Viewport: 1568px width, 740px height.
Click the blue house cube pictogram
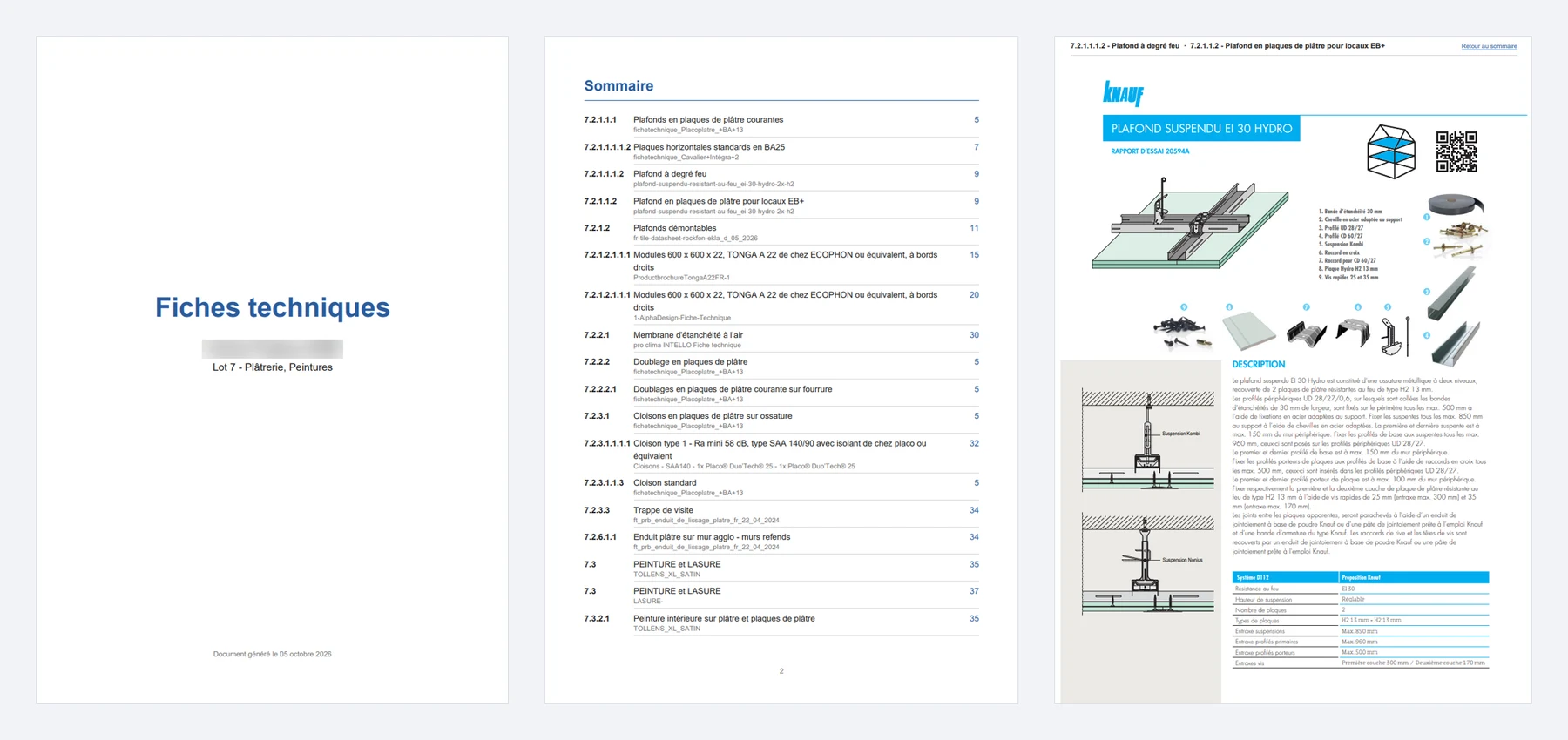tap(1391, 151)
